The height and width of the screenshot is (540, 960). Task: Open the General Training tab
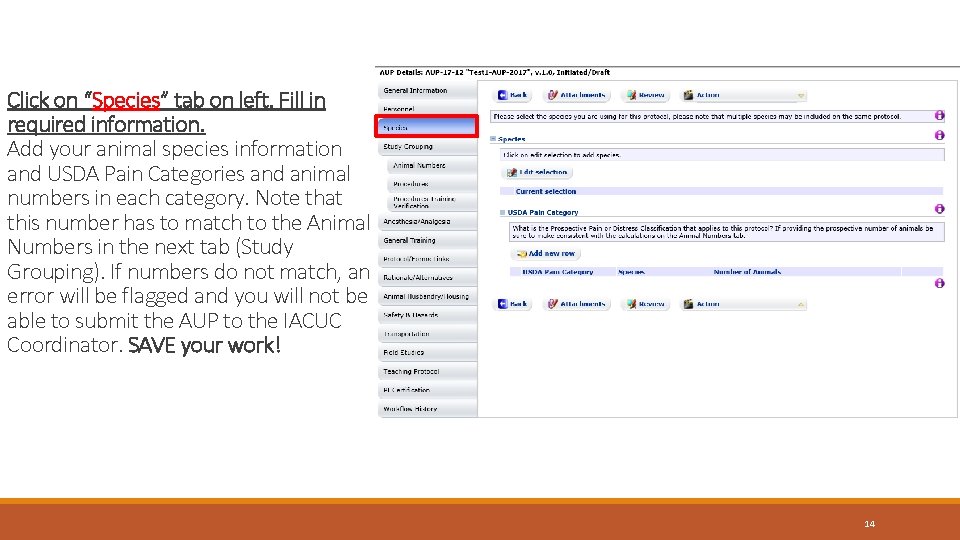(x=427, y=241)
